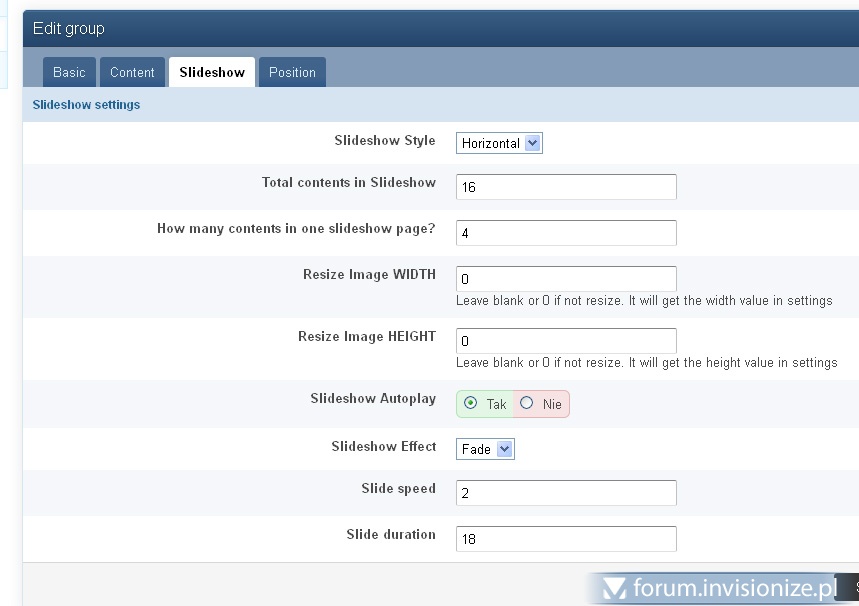The height and width of the screenshot is (606, 859).
Task: Click the Slideshow Autoplay label
Action: [373, 398]
